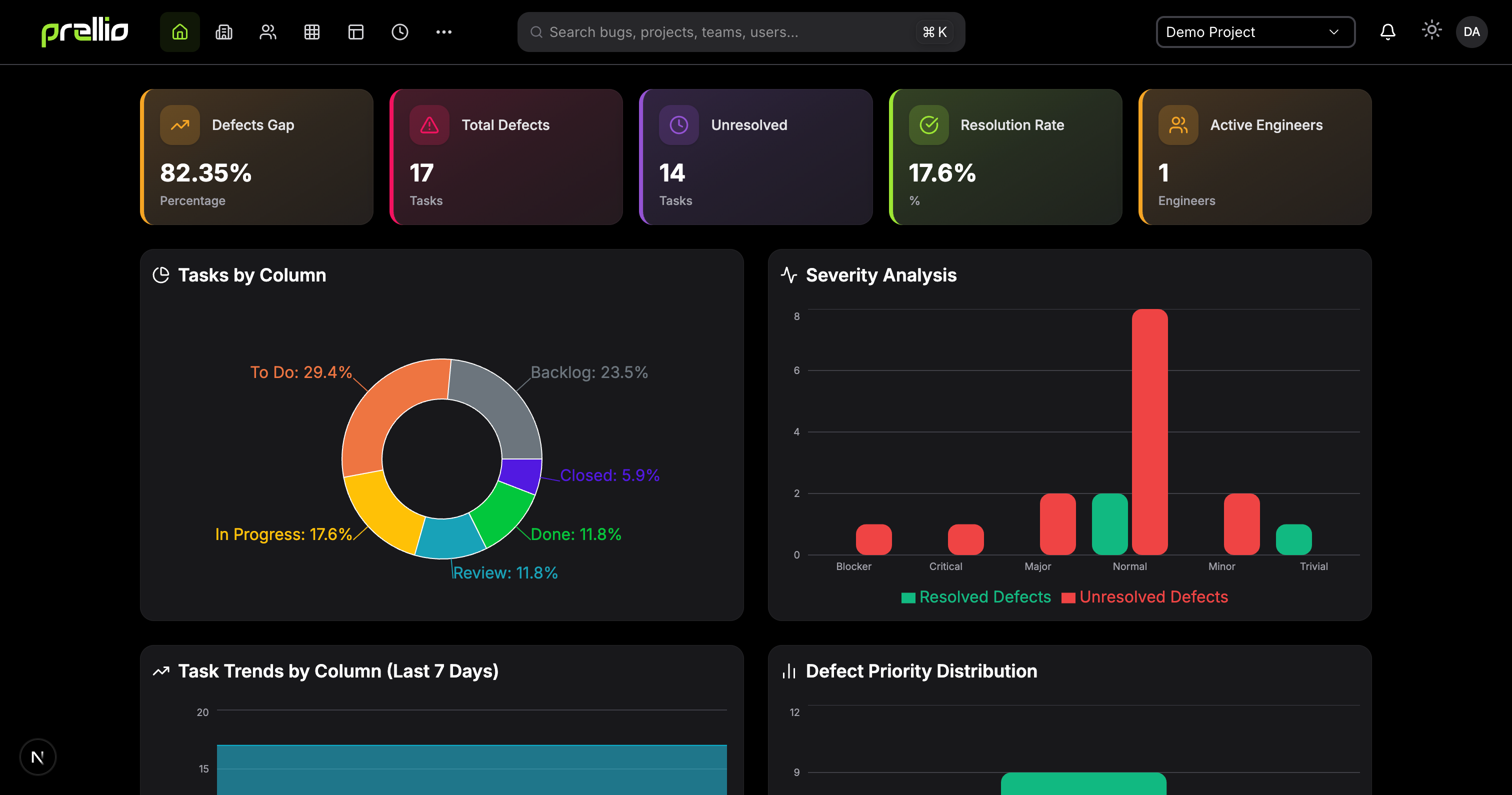Click the red Unresolved Defects swatch
This screenshot has height=795, width=1512.
pyautogui.click(x=1068, y=597)
